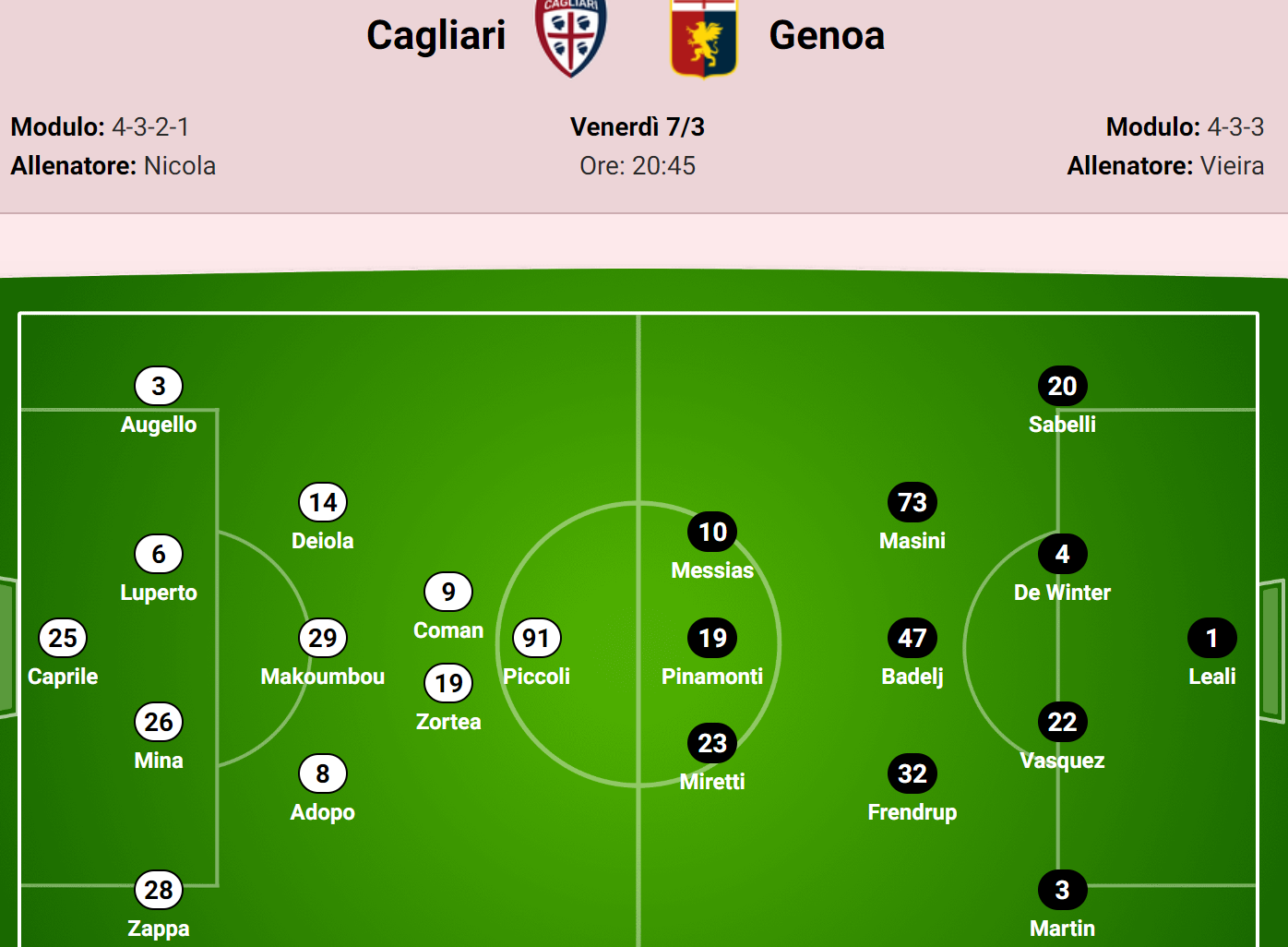
Task: Open the Genoa team name heading
Action: 827,36
